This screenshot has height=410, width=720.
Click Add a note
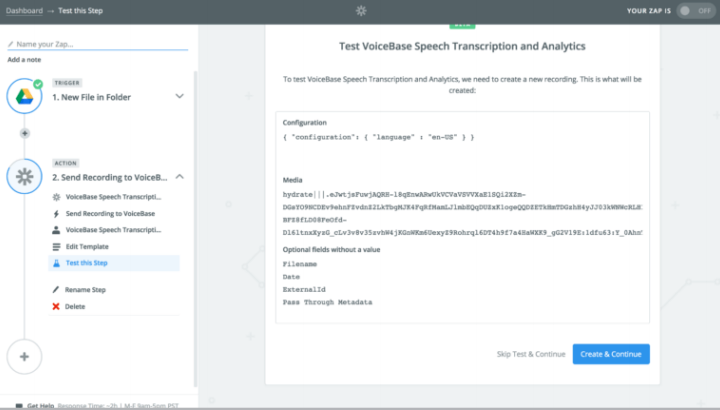(x=24, y=60)
